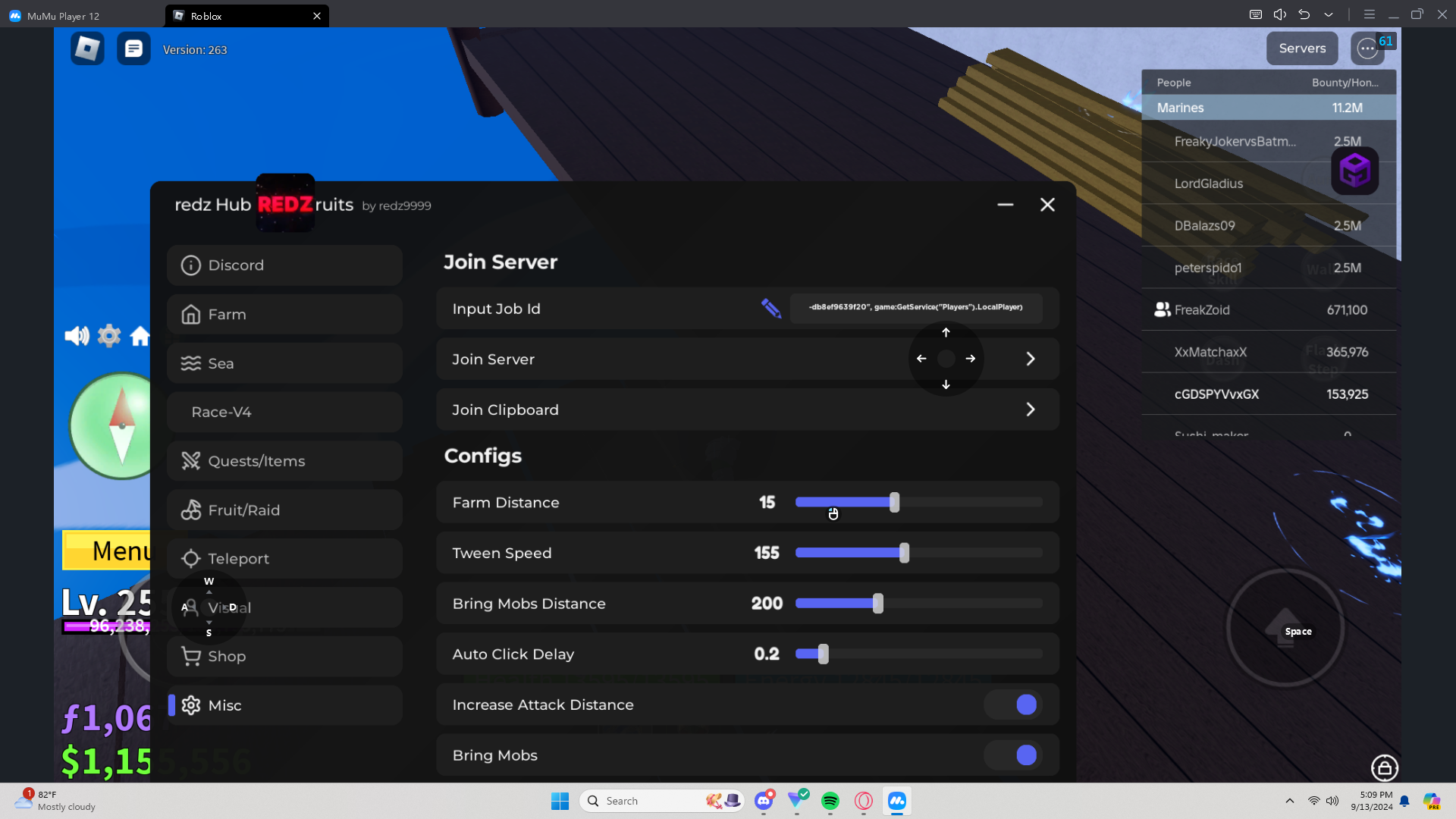Image resolution: width=1456 pixels, height=819 pixels.
Task: Open the weather widget on taskbar
Action: 56,801
